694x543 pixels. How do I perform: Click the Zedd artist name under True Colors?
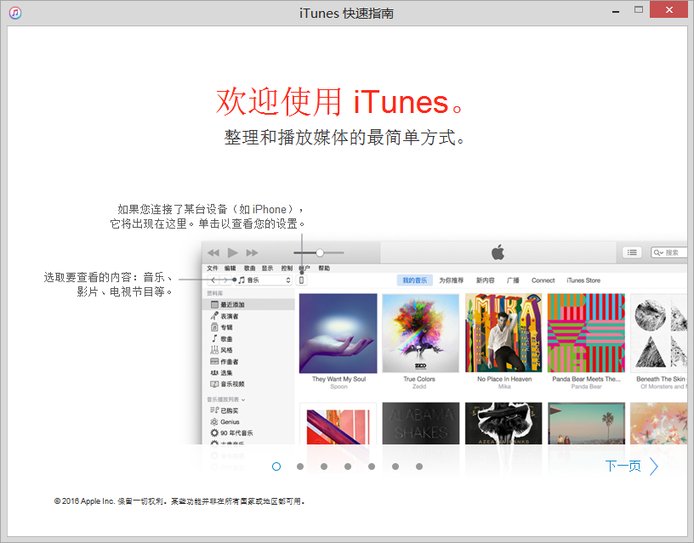[x=419, y=387]
